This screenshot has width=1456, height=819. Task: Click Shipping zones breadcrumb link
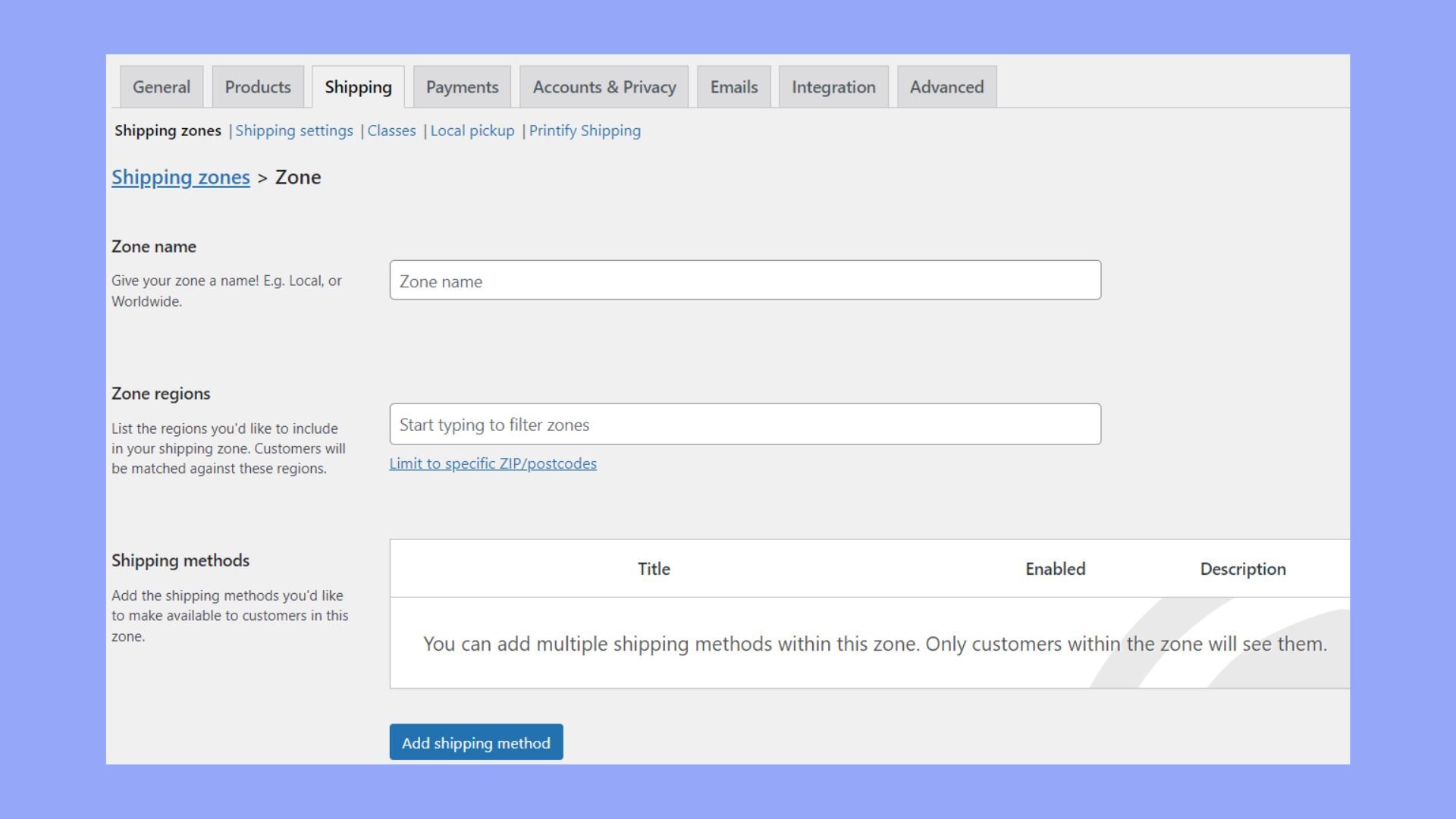pos(180,177)
